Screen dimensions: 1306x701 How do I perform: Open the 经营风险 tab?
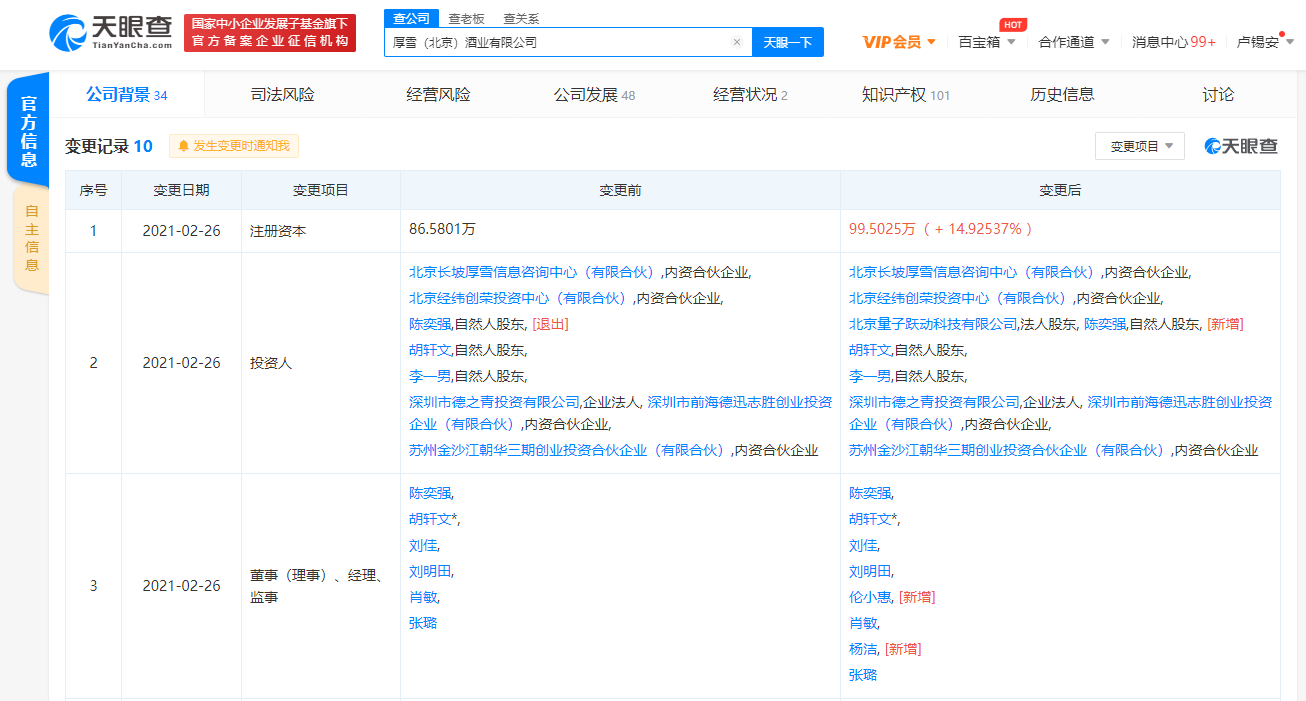[x=438, y=95]
